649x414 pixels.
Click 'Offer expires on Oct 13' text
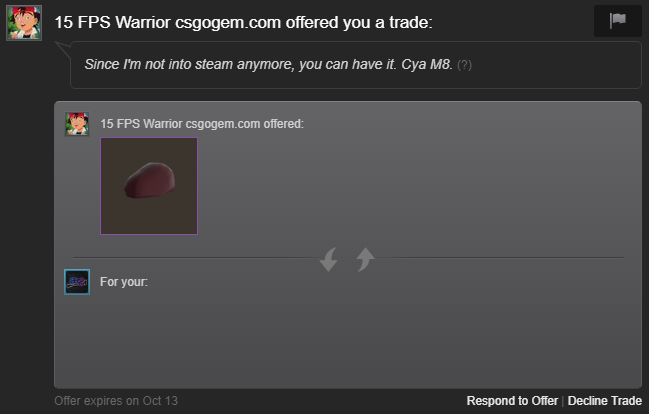tap(116, 401)
